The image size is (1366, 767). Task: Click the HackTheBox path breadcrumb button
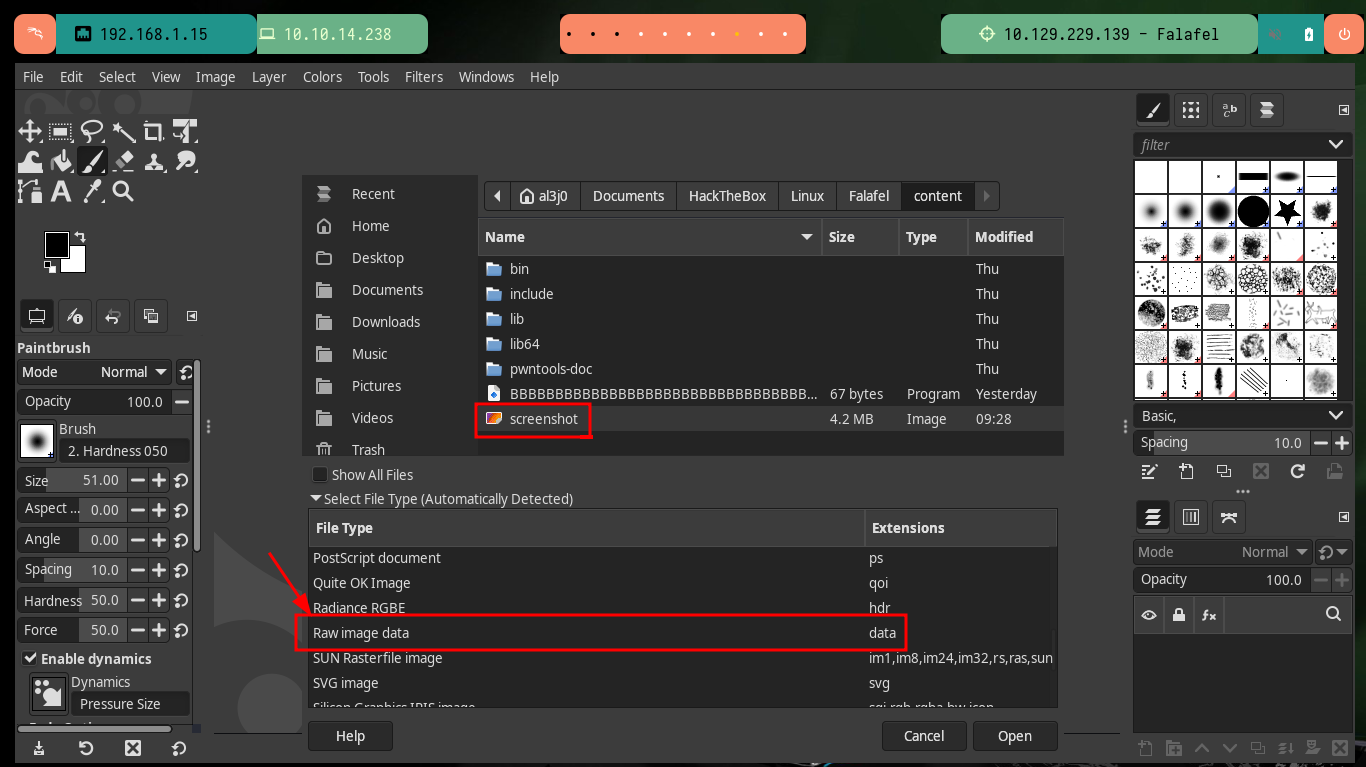(x=727, y=196)
